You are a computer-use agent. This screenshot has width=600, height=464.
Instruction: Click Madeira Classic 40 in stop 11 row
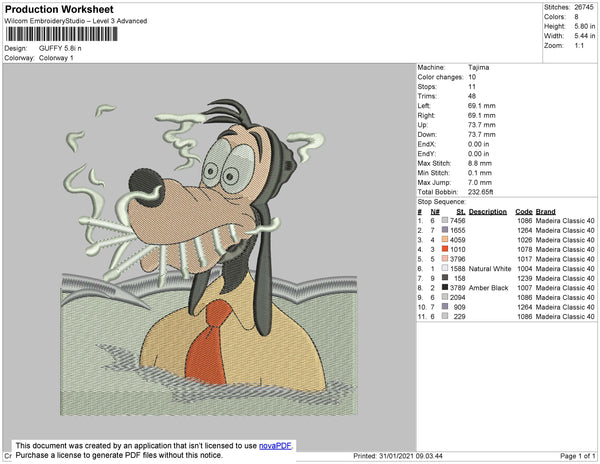pos(565,316)
